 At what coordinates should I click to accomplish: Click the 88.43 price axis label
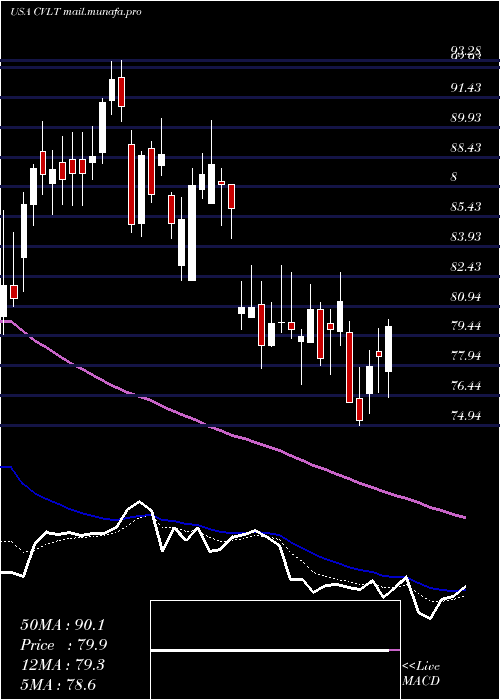(466, 147)
